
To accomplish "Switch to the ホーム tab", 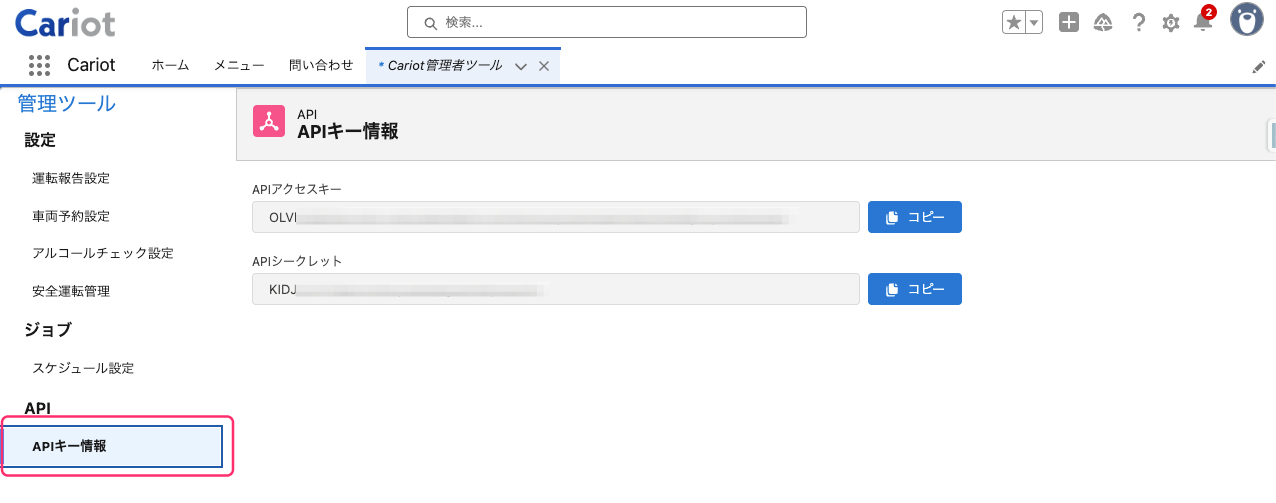I will [x=170, y=65].
